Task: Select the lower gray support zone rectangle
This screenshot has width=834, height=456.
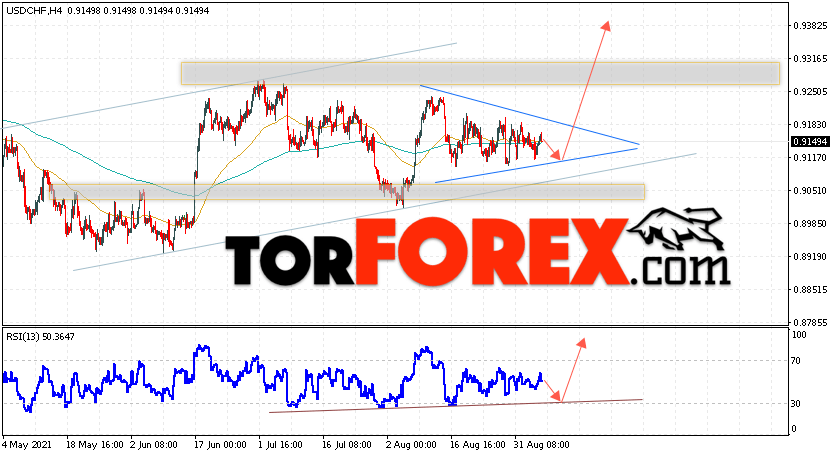Action: (347, 192)
